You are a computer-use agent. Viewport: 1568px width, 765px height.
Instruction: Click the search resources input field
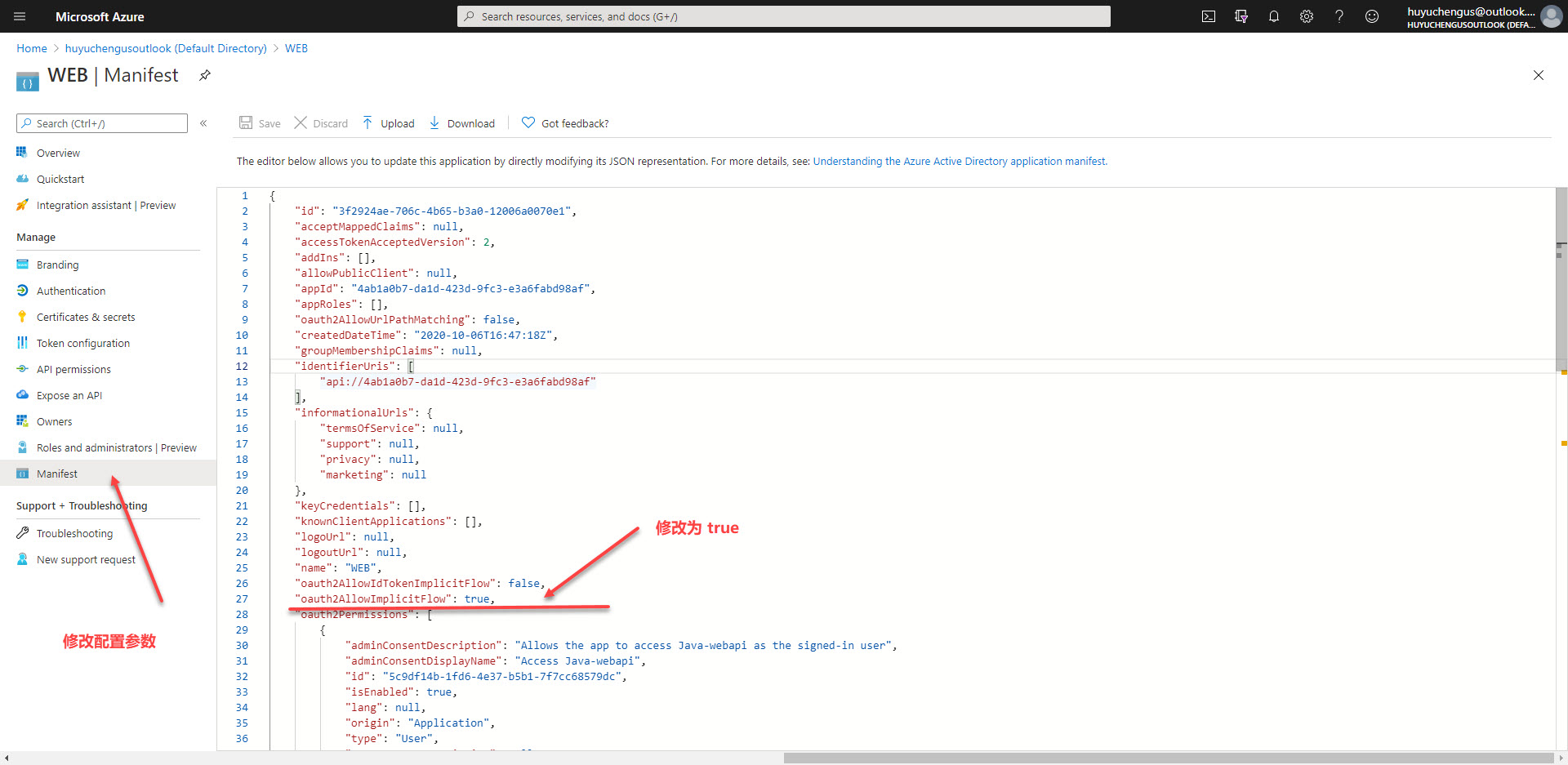[x=784, y=16]
